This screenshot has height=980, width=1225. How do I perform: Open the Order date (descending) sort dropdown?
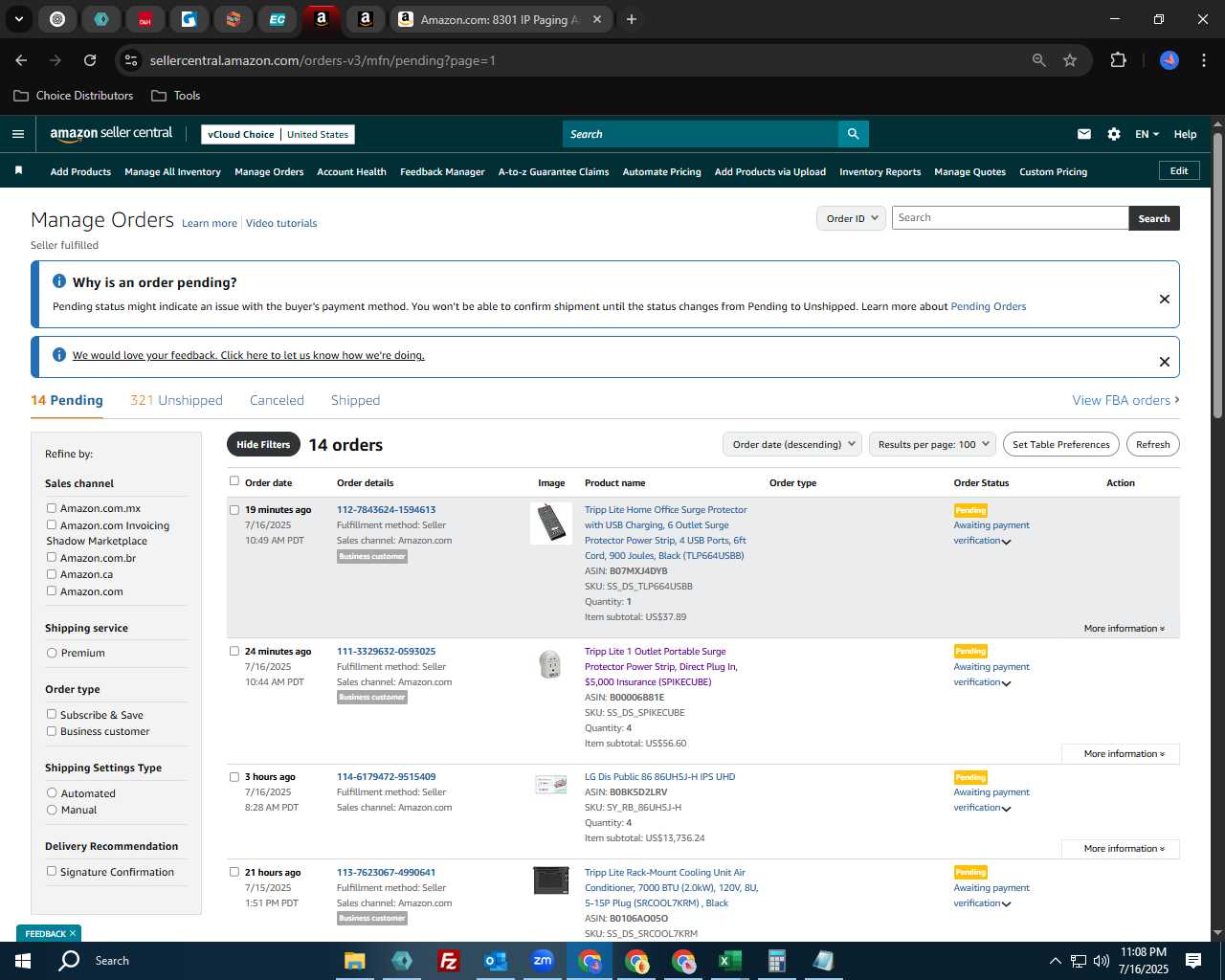pos(792,444)
